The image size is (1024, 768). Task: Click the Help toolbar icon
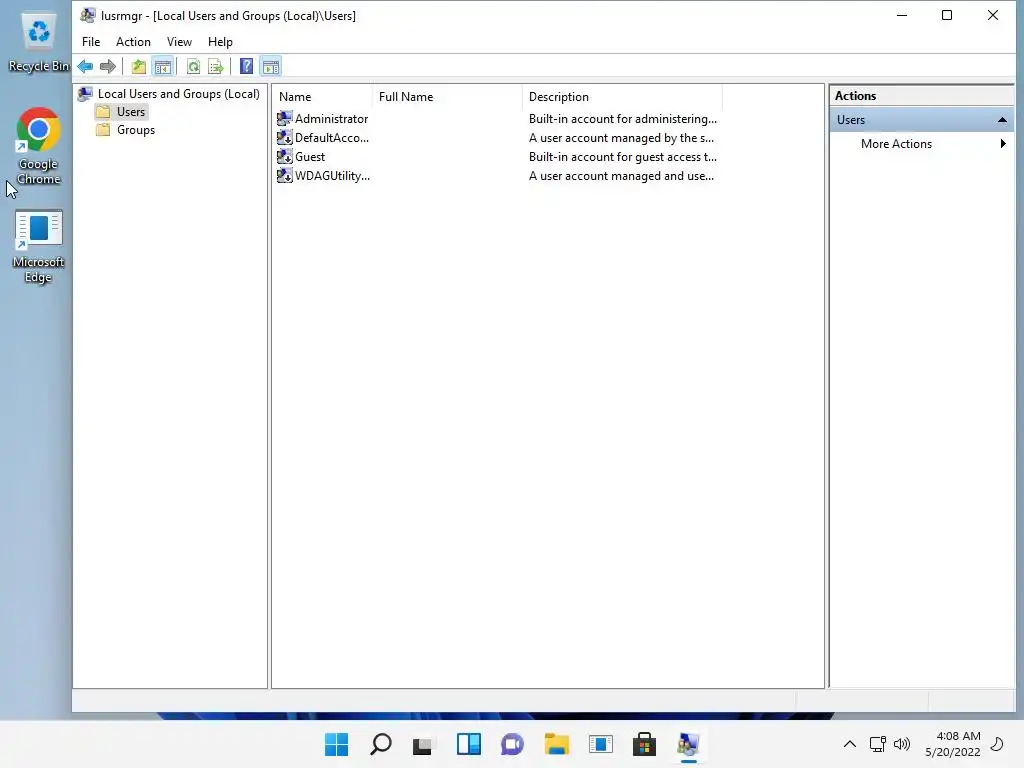point(246,66)
